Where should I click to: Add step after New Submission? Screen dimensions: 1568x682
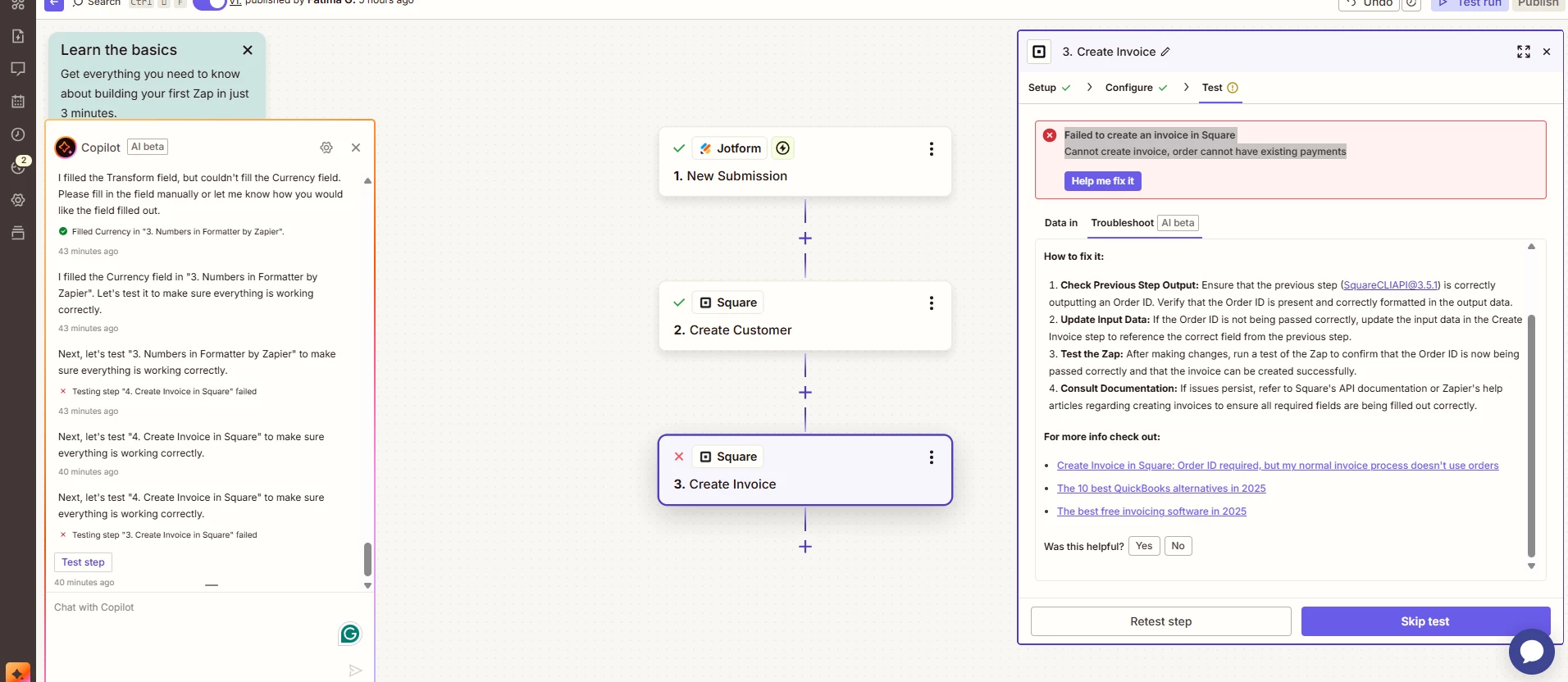tap(805, 239)
